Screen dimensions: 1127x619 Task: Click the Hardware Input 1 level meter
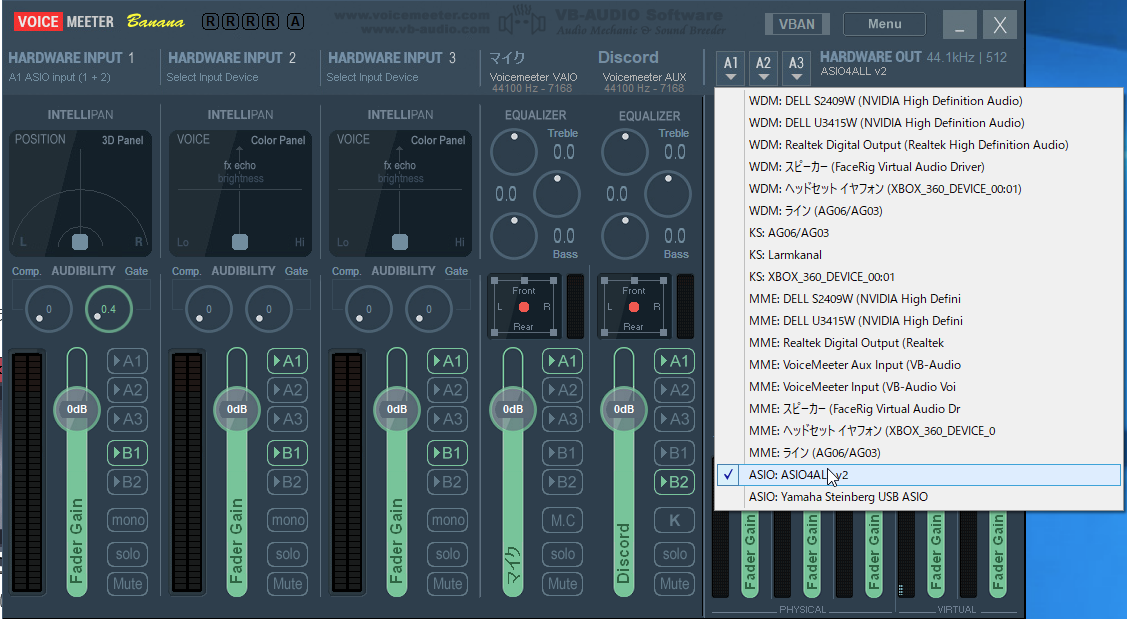point(27,472)
